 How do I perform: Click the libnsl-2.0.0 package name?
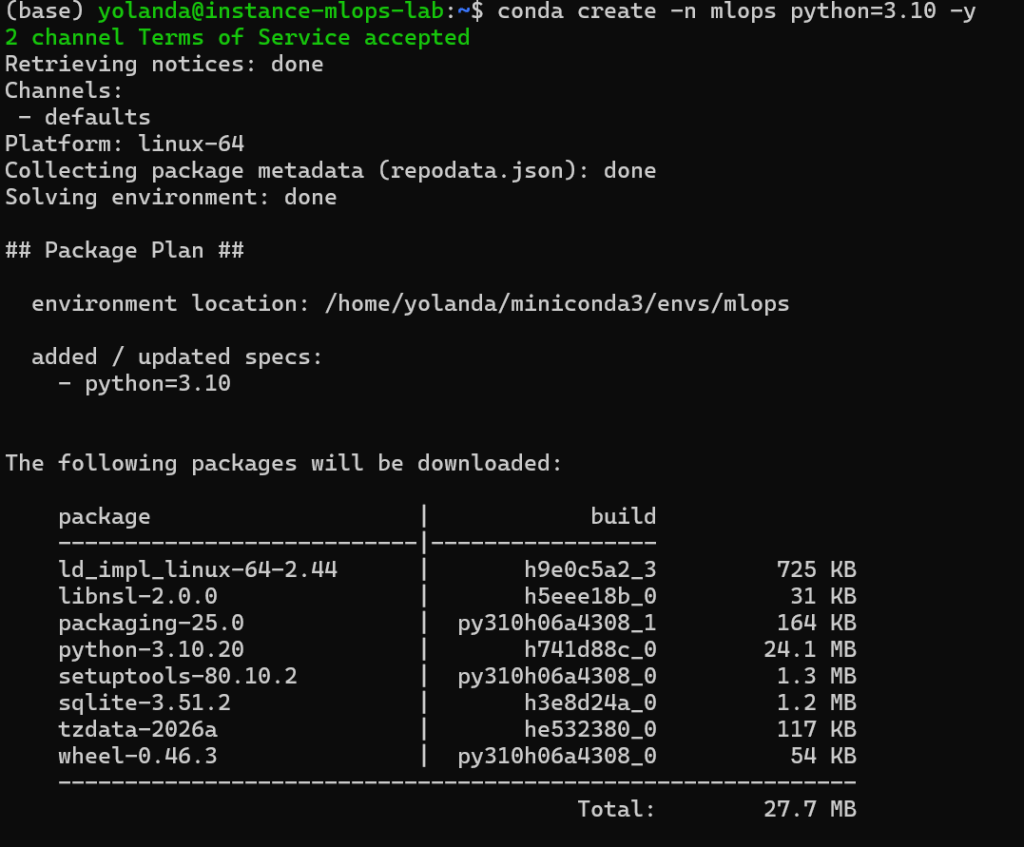click(137, 596)
